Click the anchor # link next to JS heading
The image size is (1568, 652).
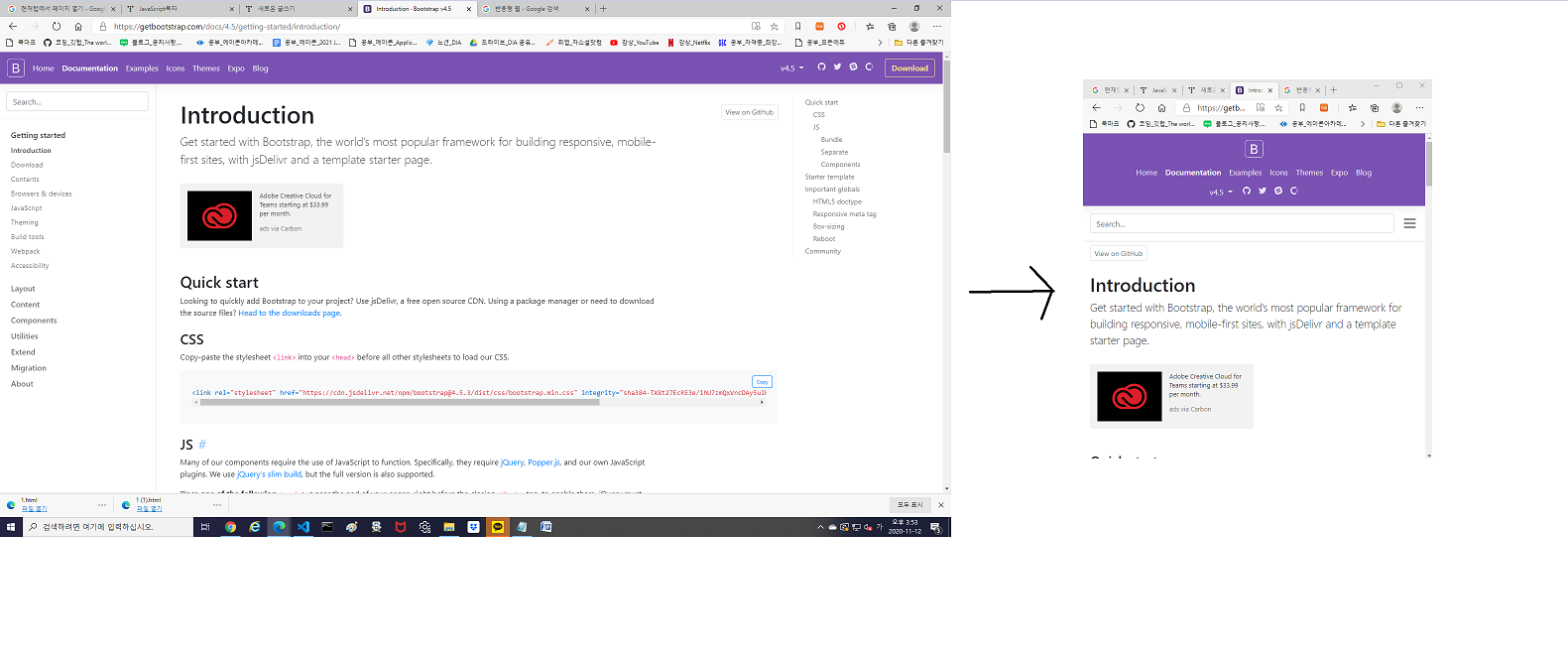click(x=202, y=445)
